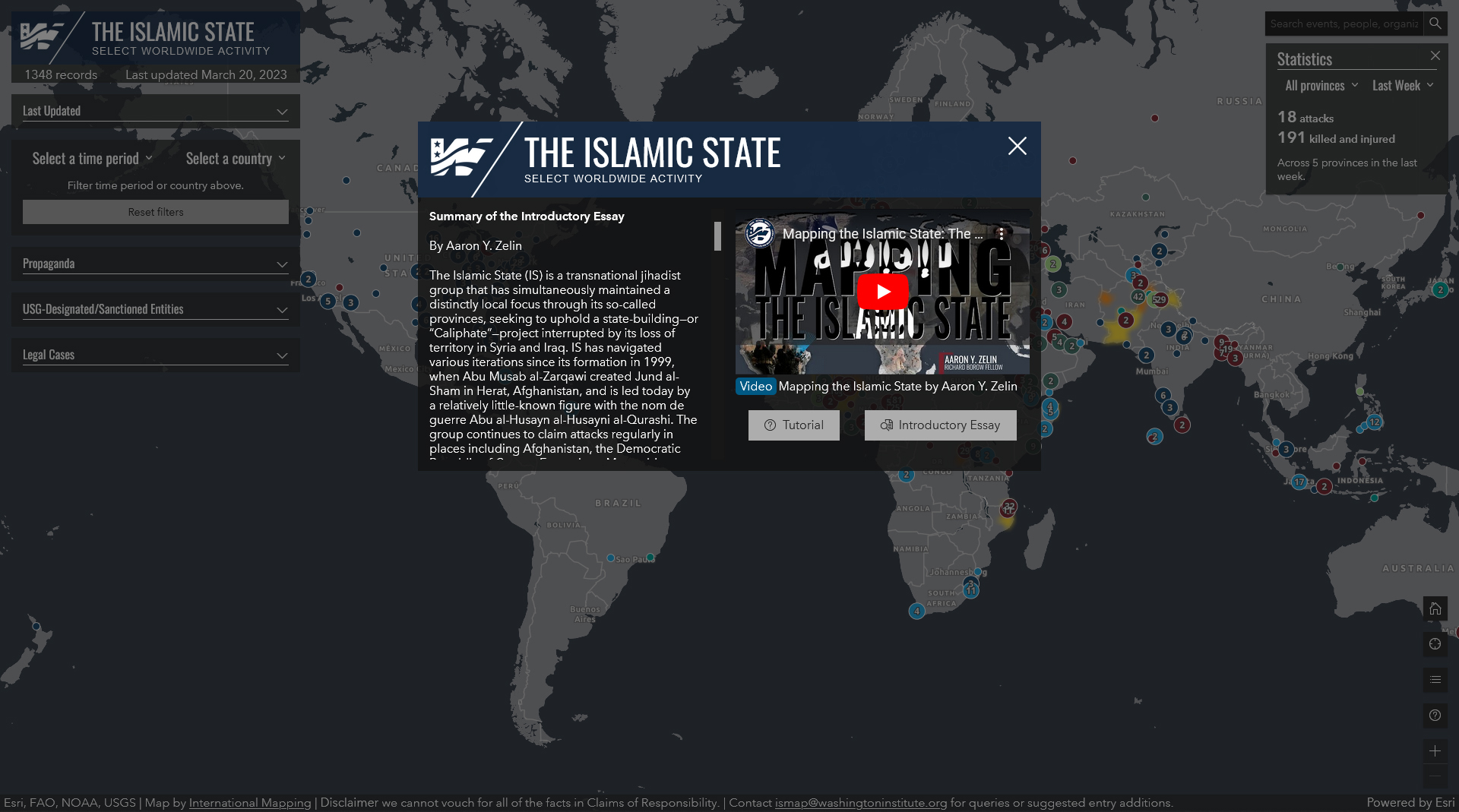The image size is (1459, 812).
Task: Zoom in with the plus icon
Action: pyautogui.click(x=1435, y=751)
